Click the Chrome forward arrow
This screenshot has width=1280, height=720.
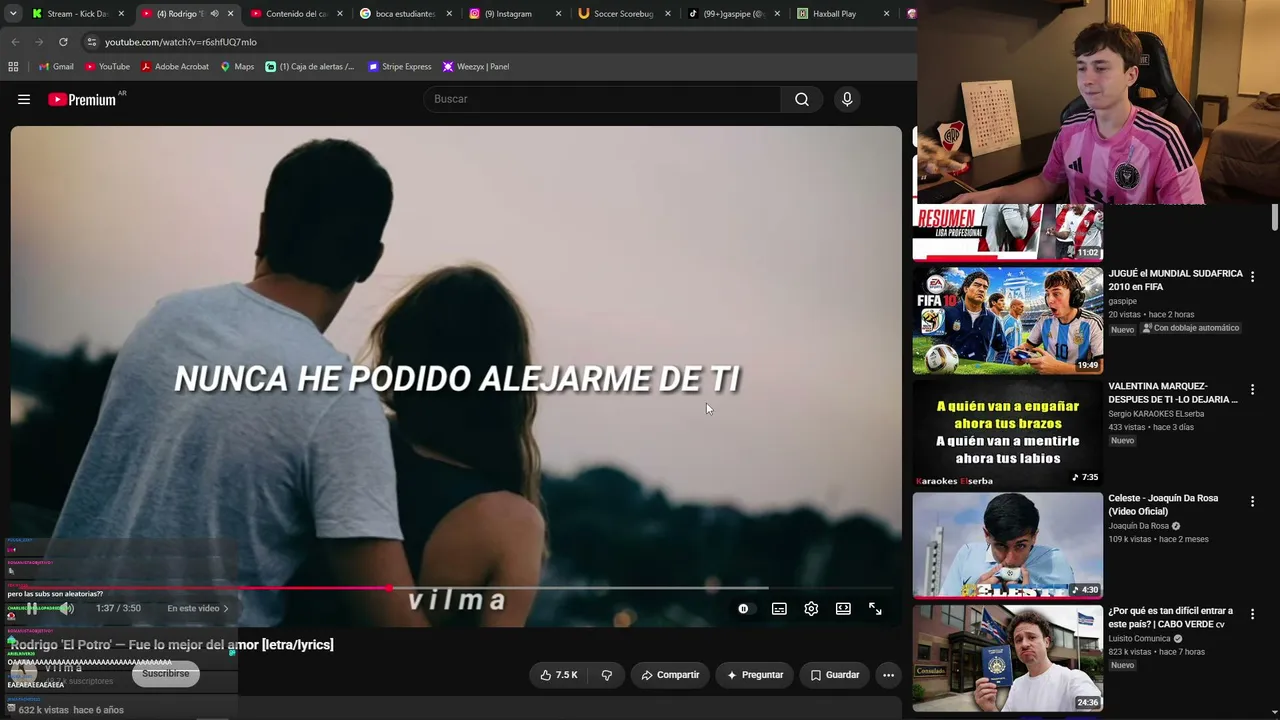pos(39,42)
